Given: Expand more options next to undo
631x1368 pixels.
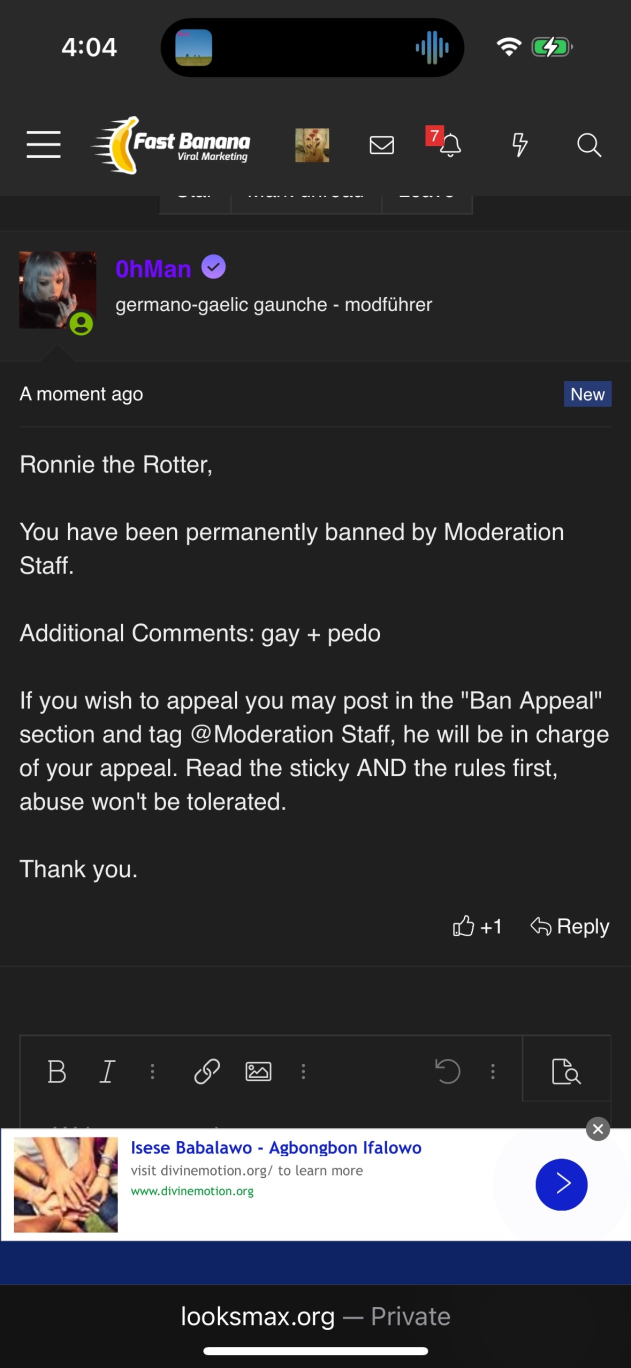Looking at the screenshot, I should coord(492,1072).
